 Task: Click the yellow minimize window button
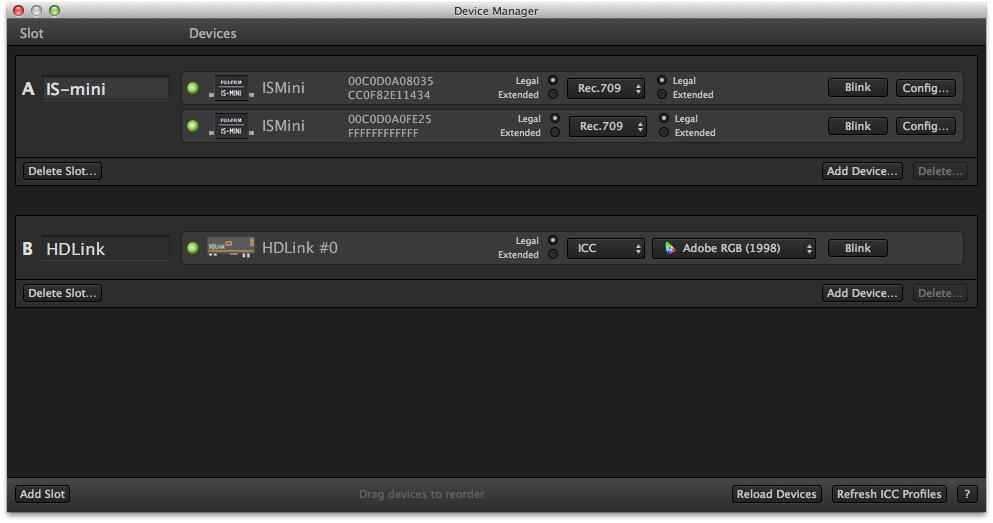pos(37,11)
